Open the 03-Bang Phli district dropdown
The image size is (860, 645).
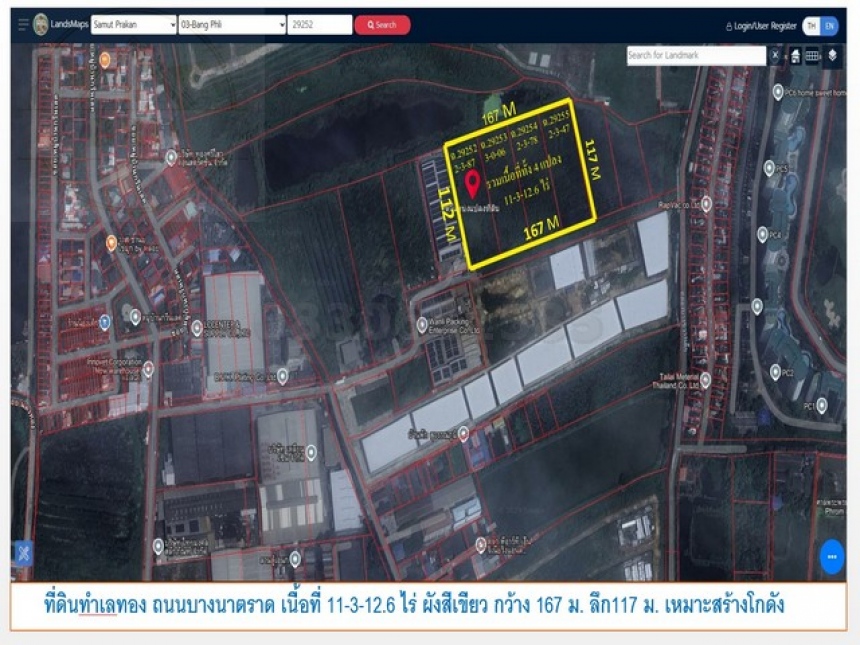click(231, 24)
